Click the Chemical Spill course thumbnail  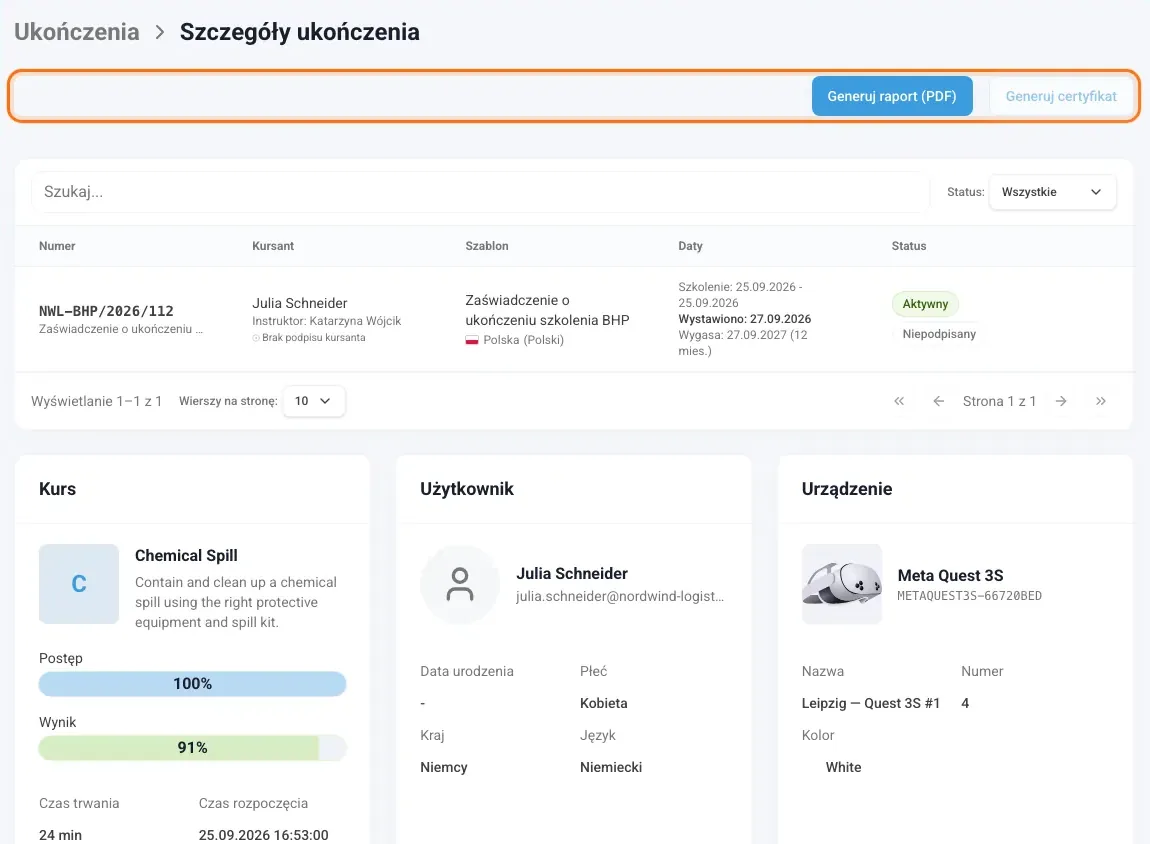[x=79, y=584]
